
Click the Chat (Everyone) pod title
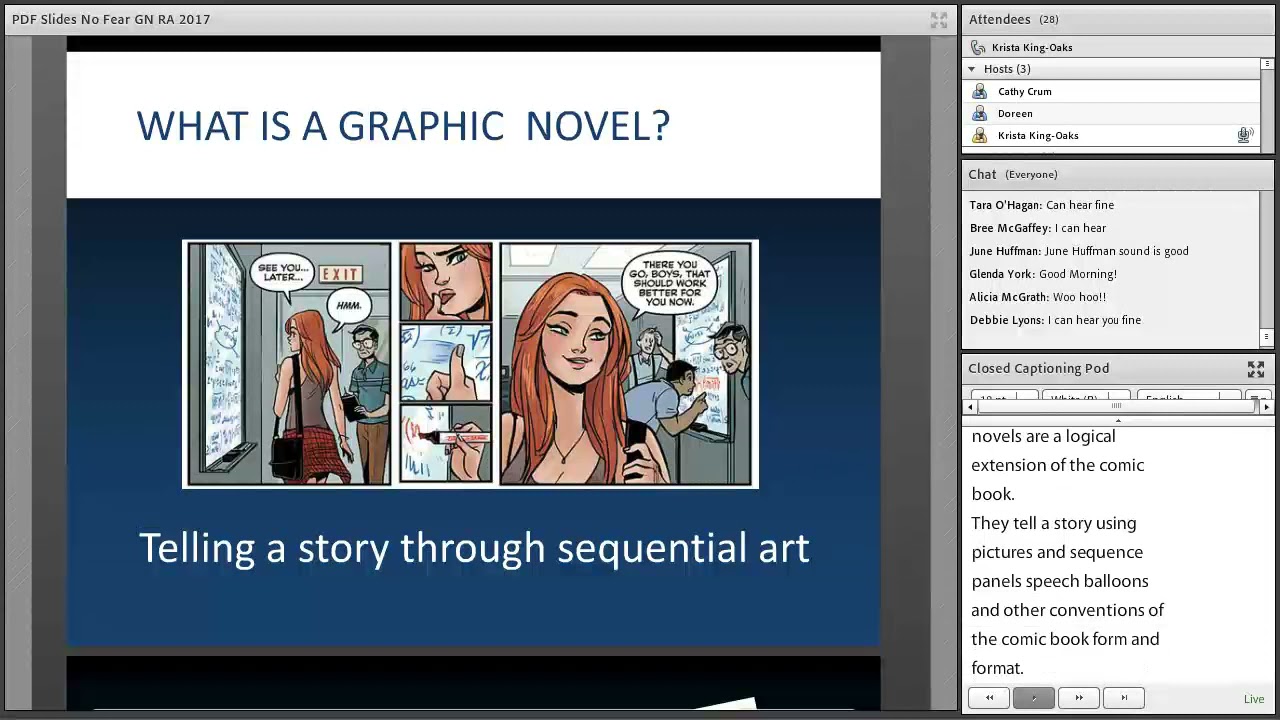click(1012, 174)
